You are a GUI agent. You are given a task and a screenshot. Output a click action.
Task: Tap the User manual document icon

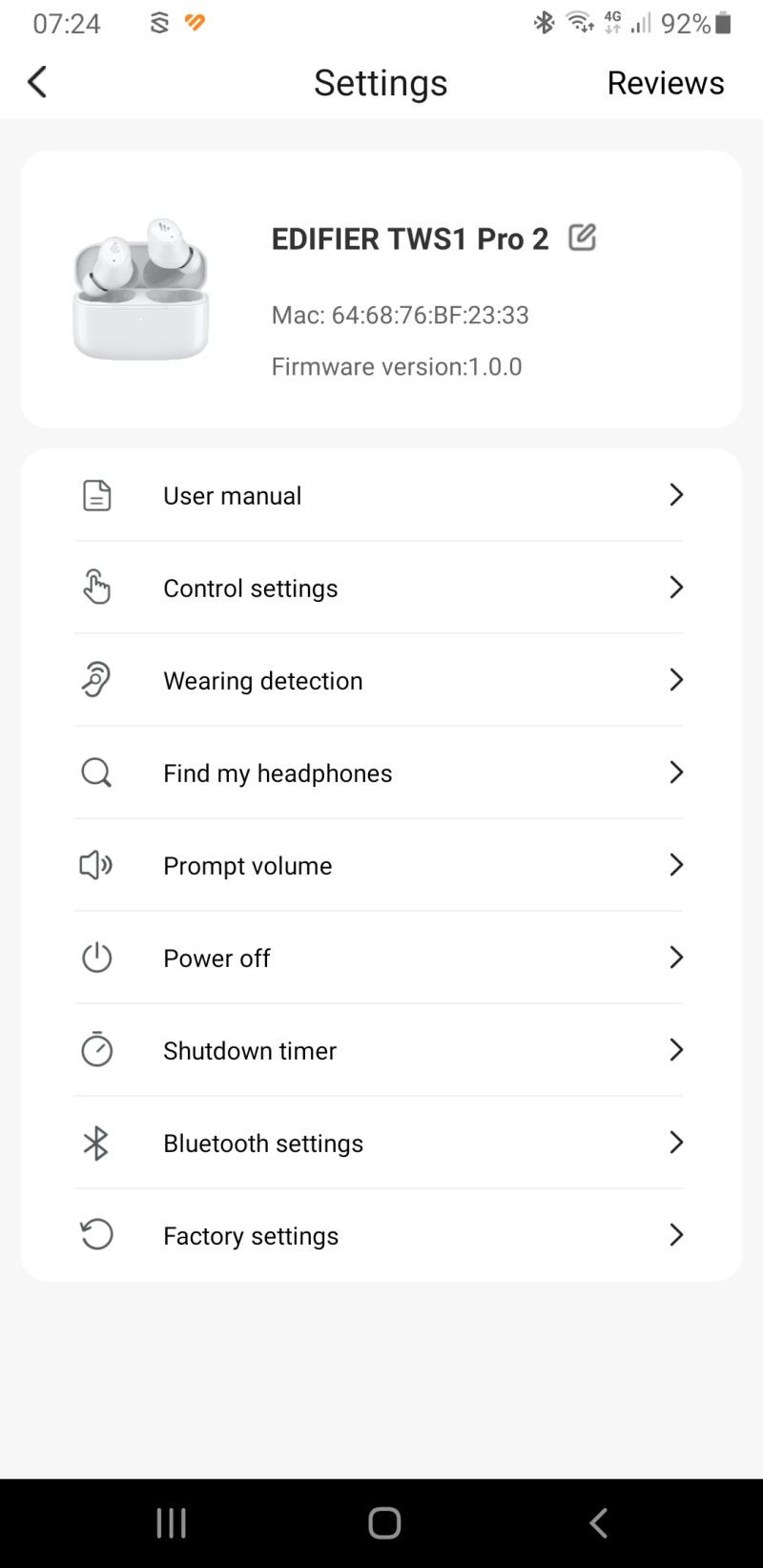click(96, 496)
